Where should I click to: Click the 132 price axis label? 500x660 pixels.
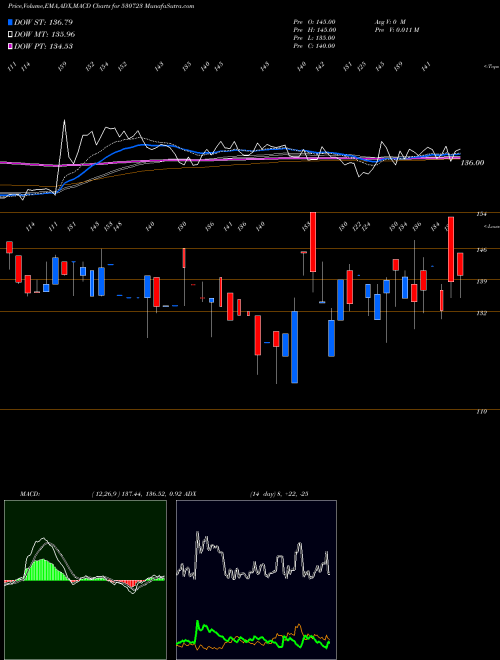[481, 313]
